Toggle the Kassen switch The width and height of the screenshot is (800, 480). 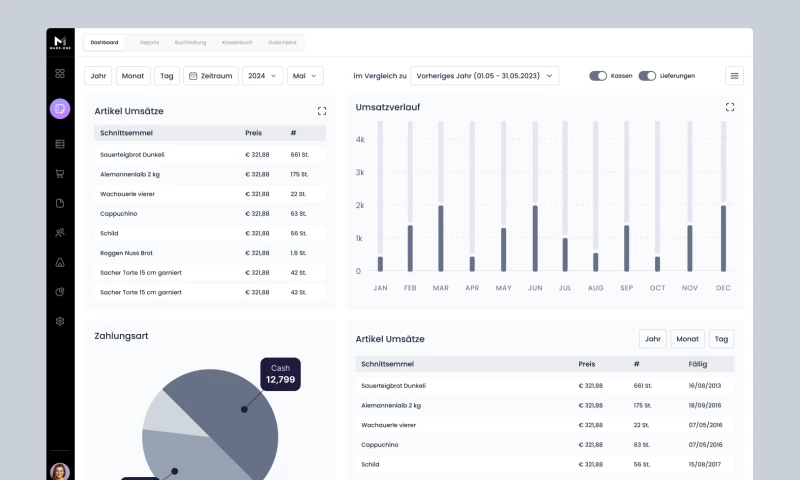click(598, 76)
